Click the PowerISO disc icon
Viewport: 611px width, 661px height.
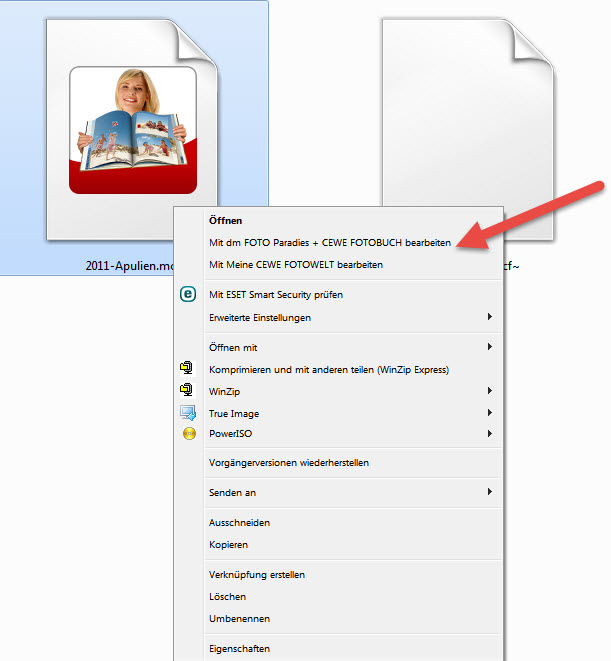point(189,433)
